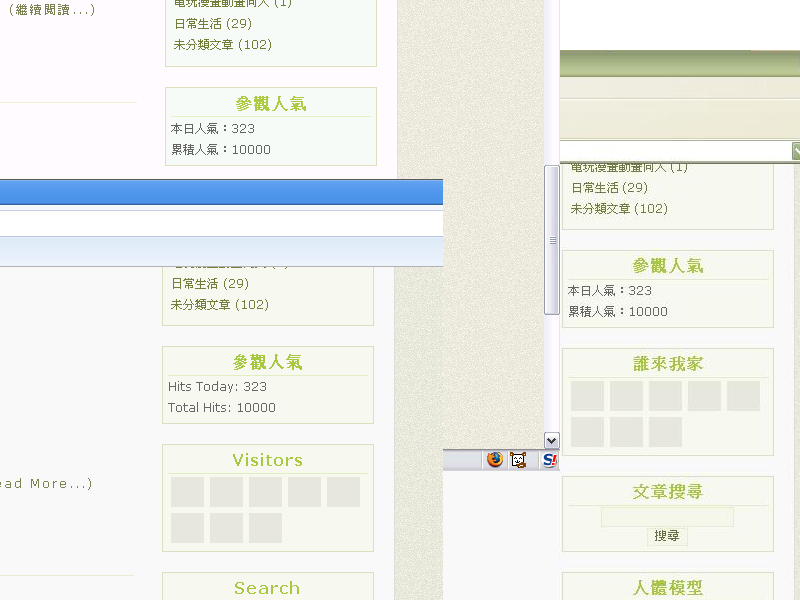800x600 pixels.
Task: Select last second-row avatar in 誰來我家 panel
Action: click(x=665, y=432)
